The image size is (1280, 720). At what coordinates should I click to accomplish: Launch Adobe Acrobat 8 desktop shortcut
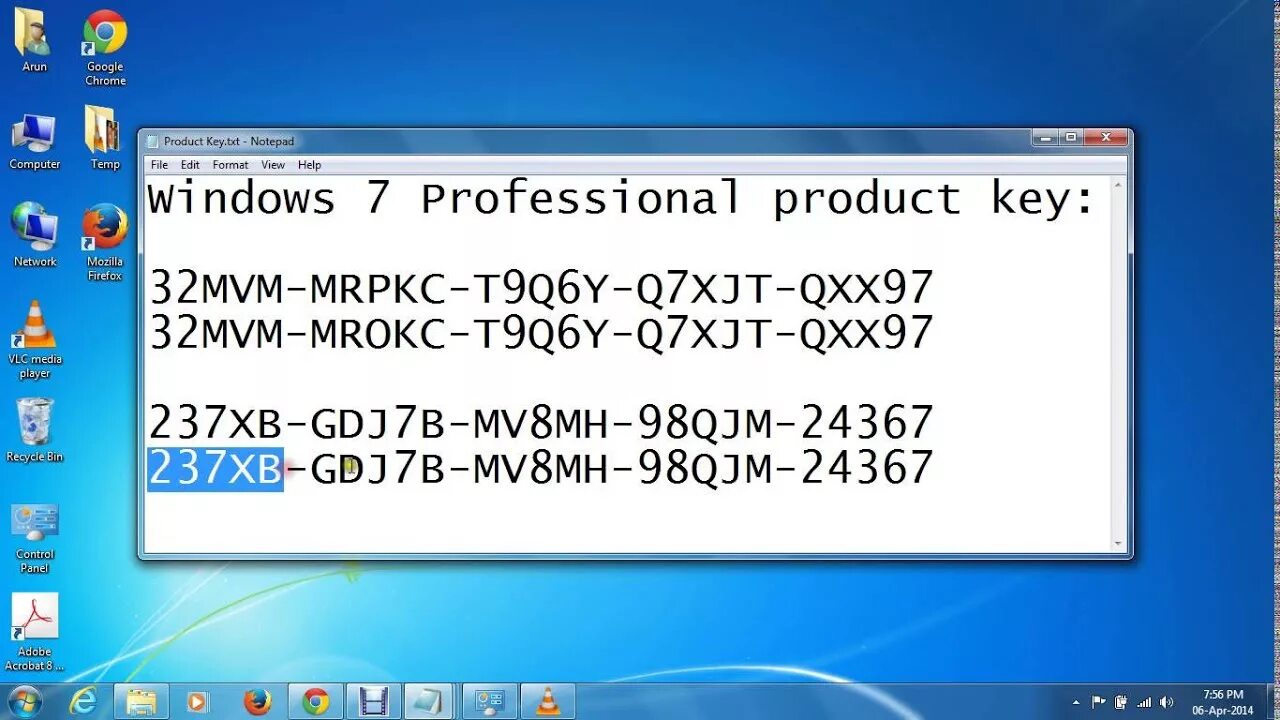35,632
